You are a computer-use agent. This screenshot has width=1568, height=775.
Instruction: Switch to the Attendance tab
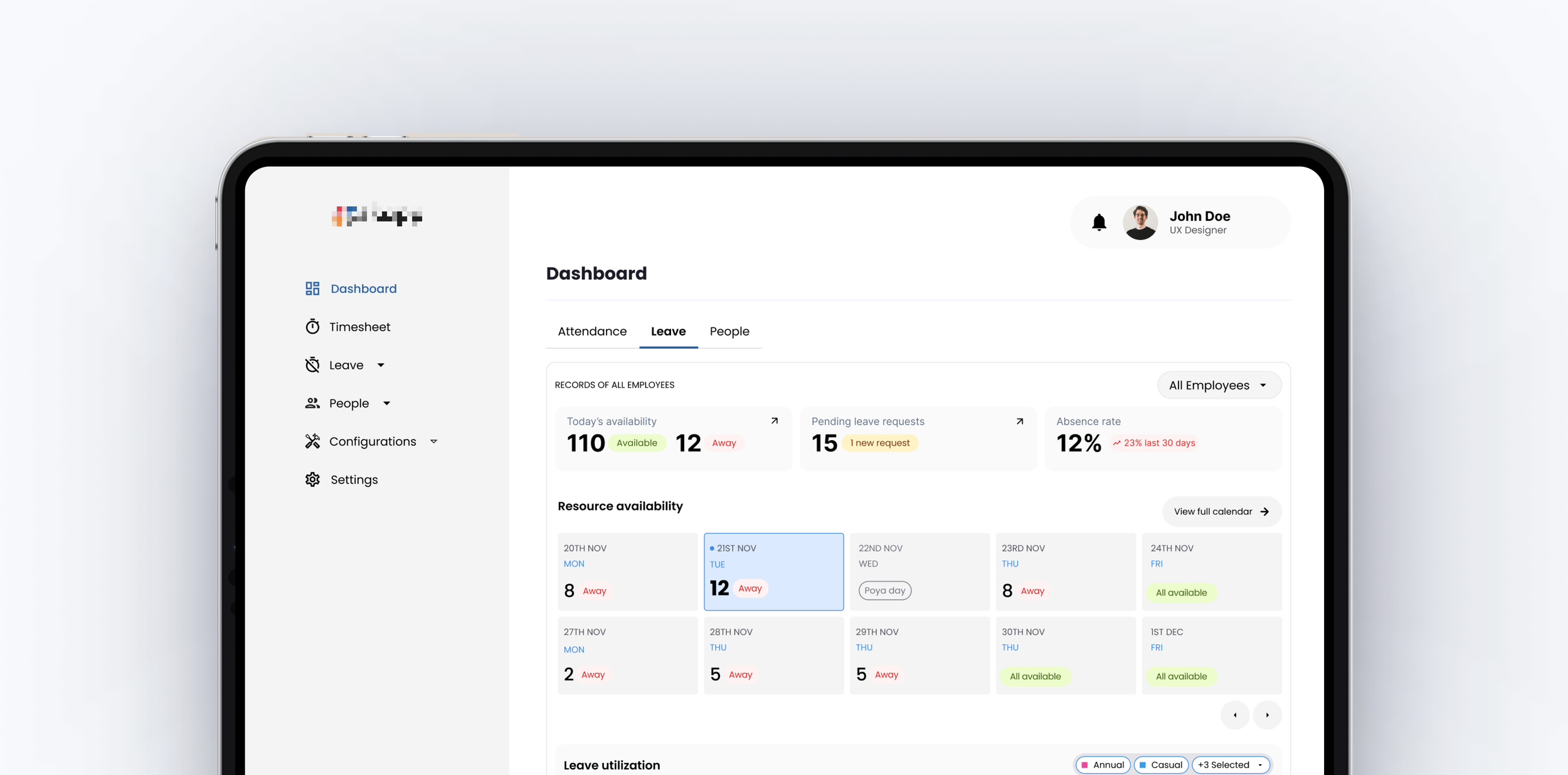click(592, 331)
